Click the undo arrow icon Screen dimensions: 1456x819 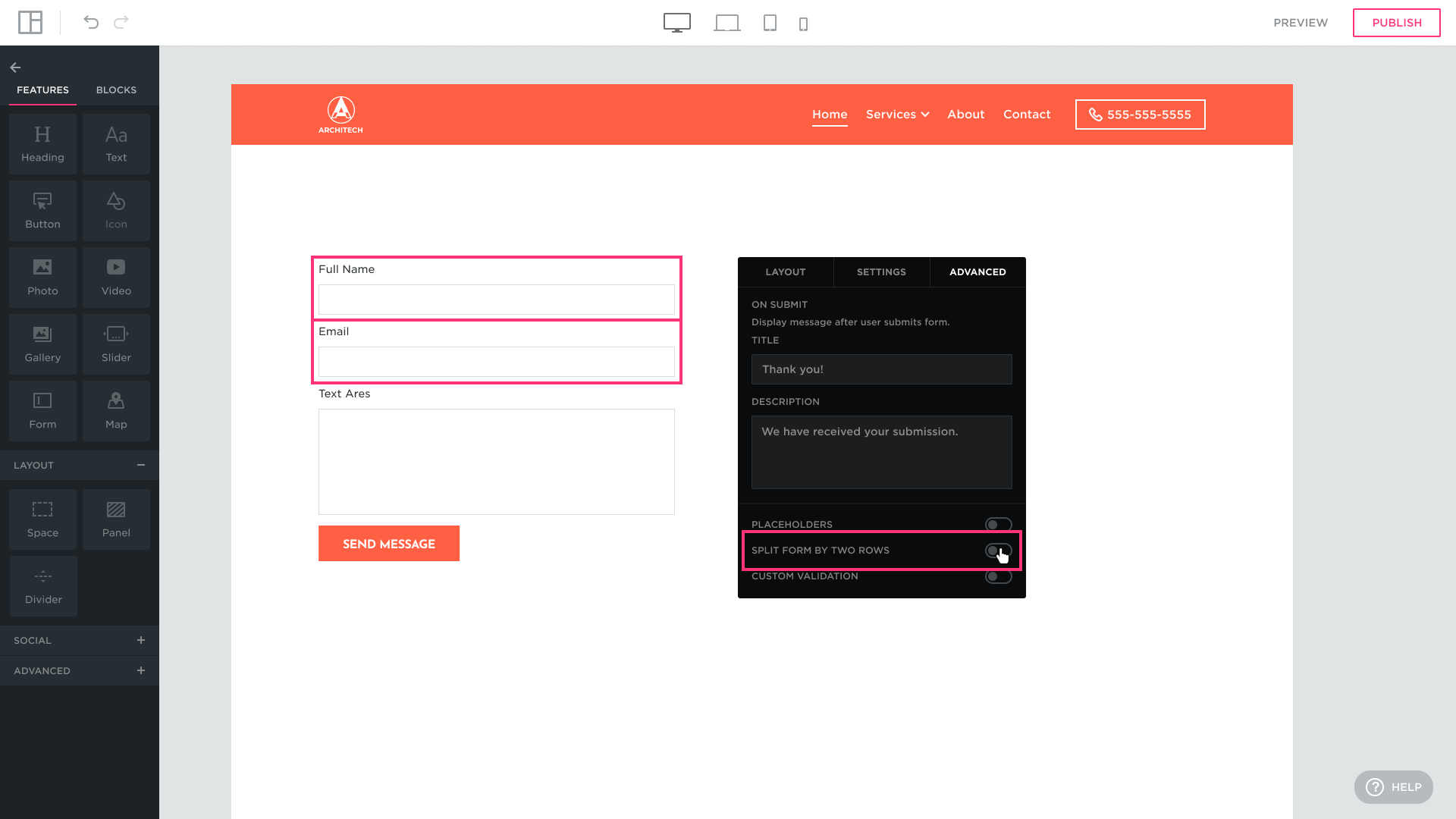pos(91,22)
